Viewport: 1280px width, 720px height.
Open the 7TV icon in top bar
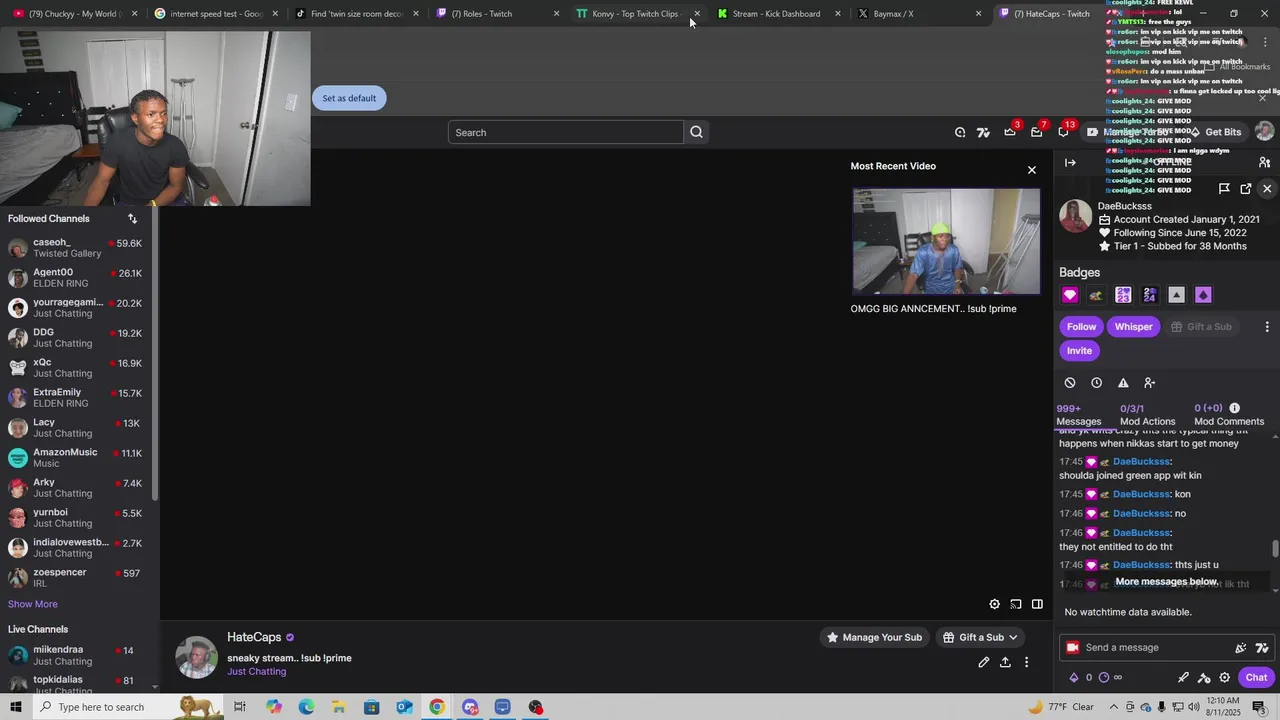point(983,132)
